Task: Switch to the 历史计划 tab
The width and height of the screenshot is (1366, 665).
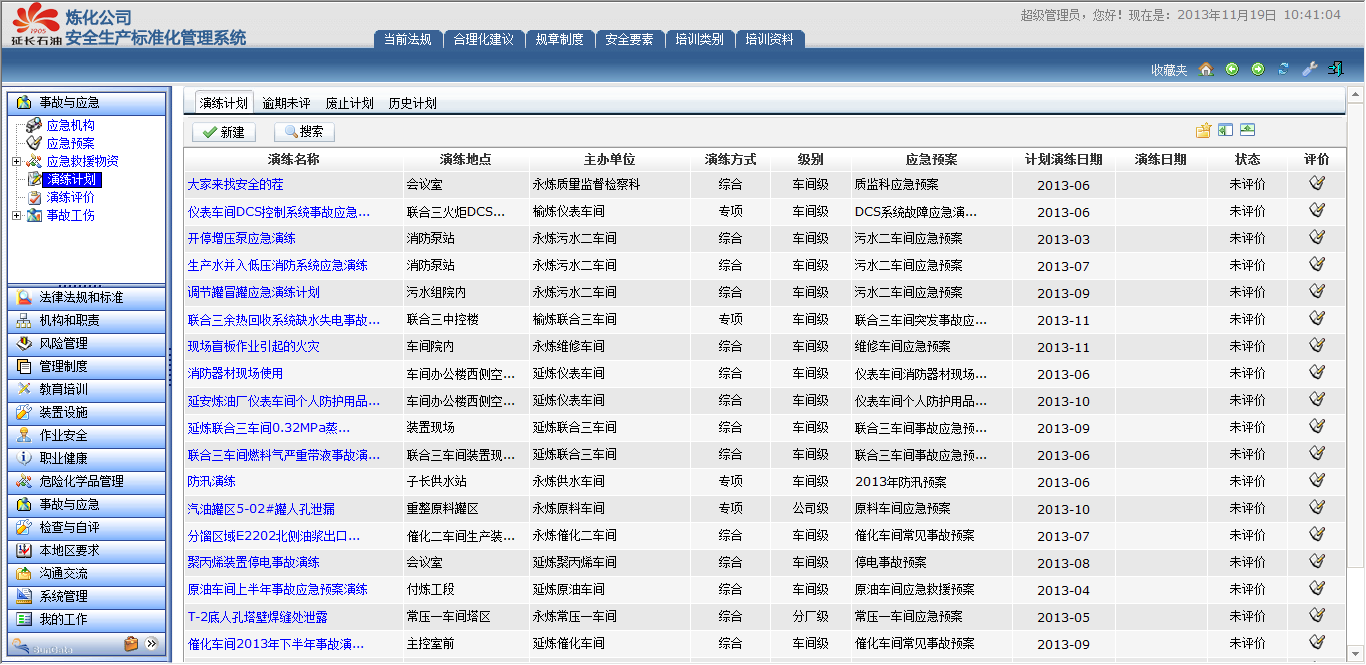Action: tap(412, 103)
